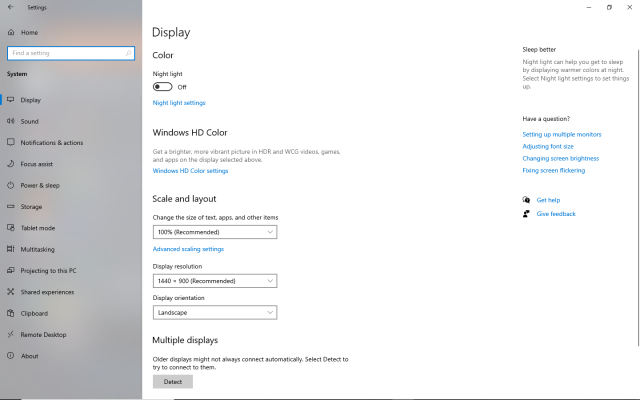Click the Focus assist moon icon
Screen dimensions: 640x400
10,164
